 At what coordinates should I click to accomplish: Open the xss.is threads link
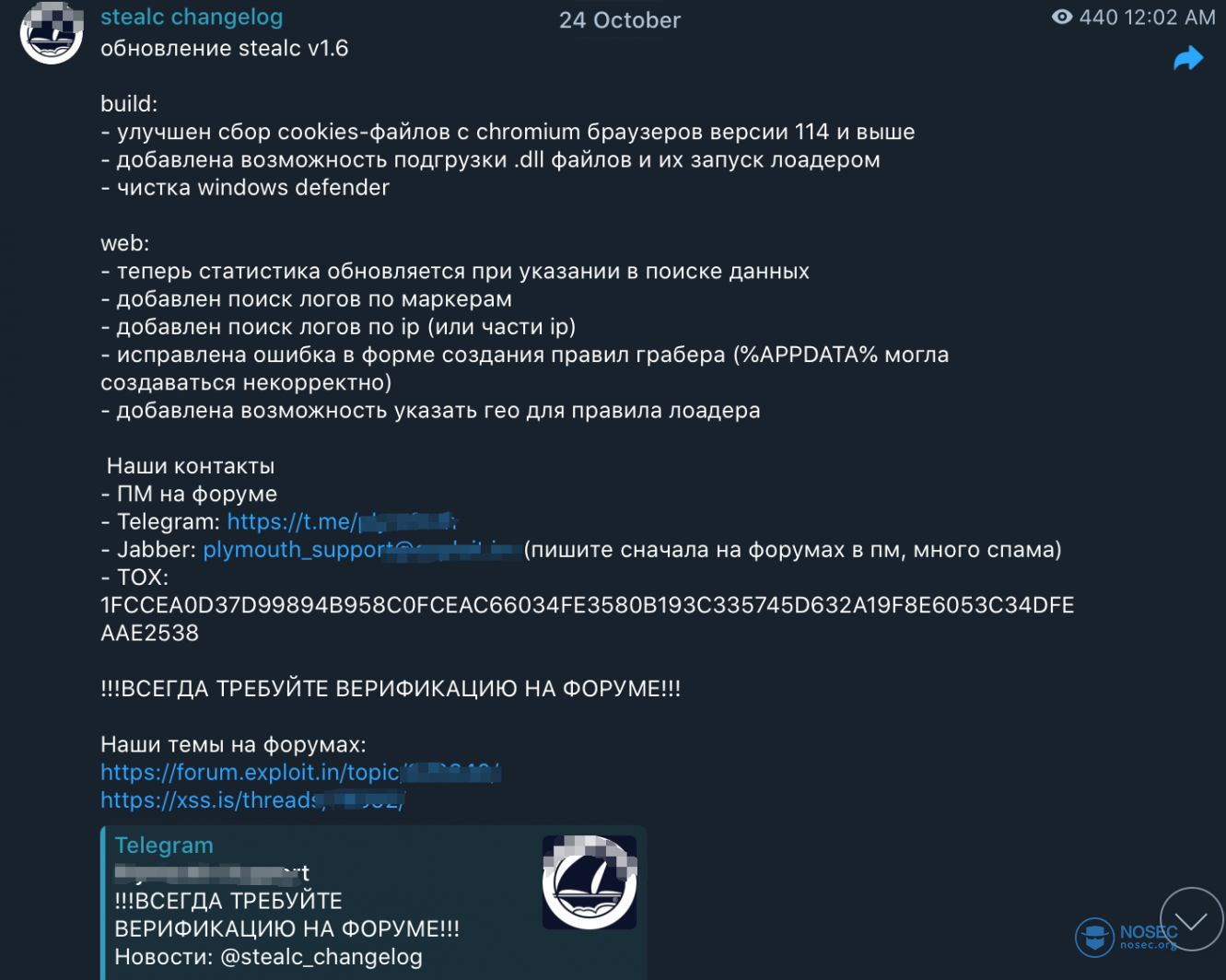(252, 800)
